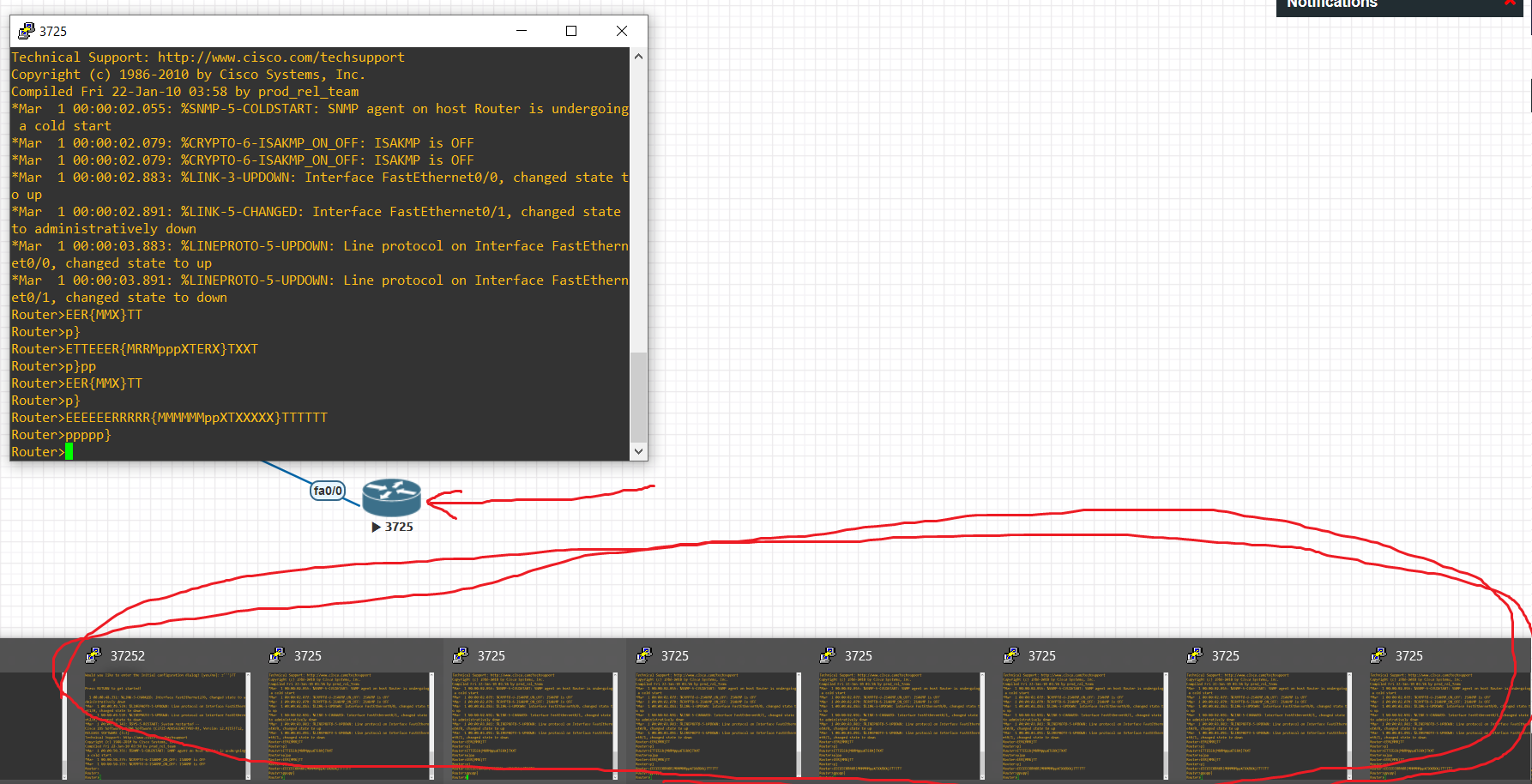Click the console scrollbar down arrow
Screen dimensions: 1532x784
coord(638,451)
